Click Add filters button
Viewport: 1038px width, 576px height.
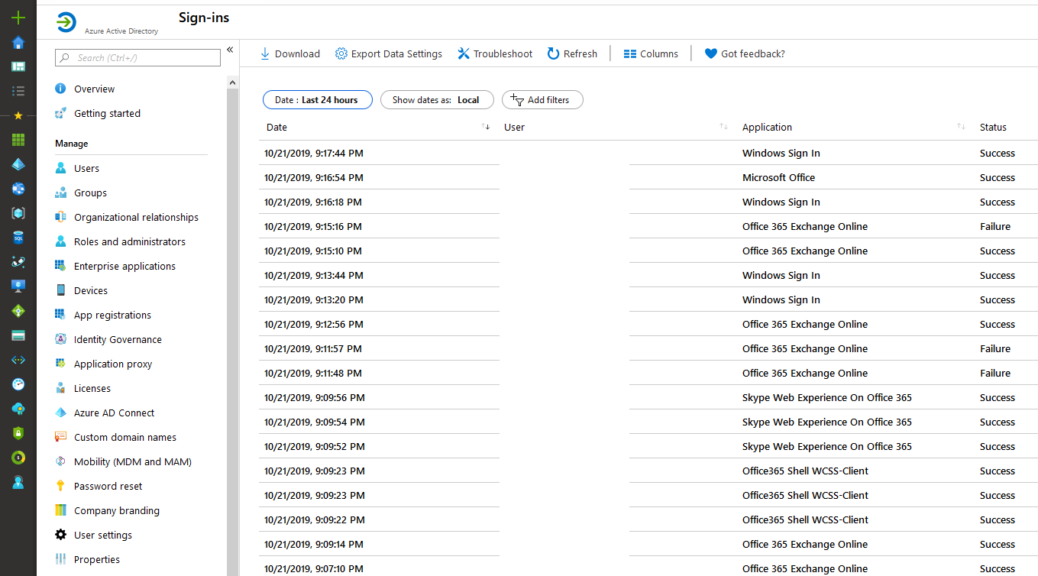[542, 99]
